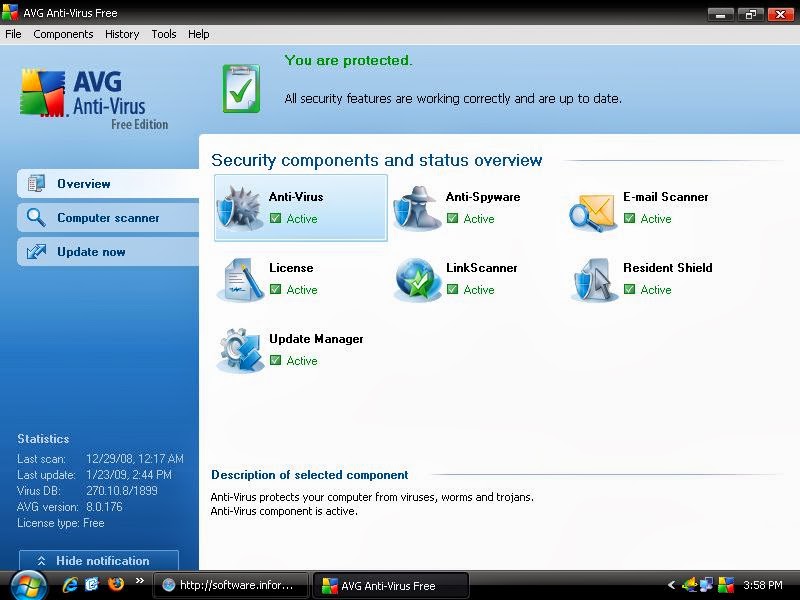The width and height of the screenshot is (800, 600).
Task: Open the Components menu
Action: pyautogui.click(x=63, y=34)
